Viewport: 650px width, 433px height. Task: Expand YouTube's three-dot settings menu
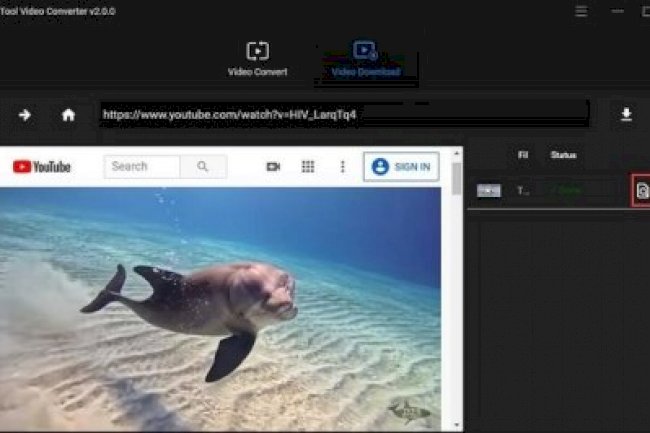pos(342,167)
